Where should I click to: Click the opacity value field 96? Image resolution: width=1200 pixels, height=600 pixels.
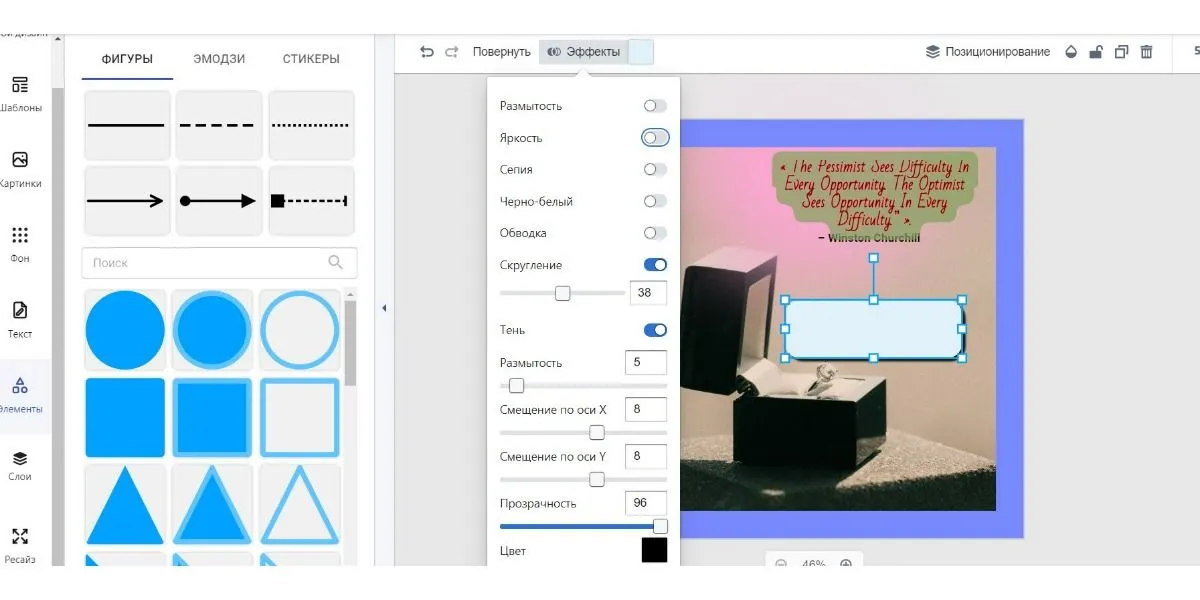tap(646, 503)
